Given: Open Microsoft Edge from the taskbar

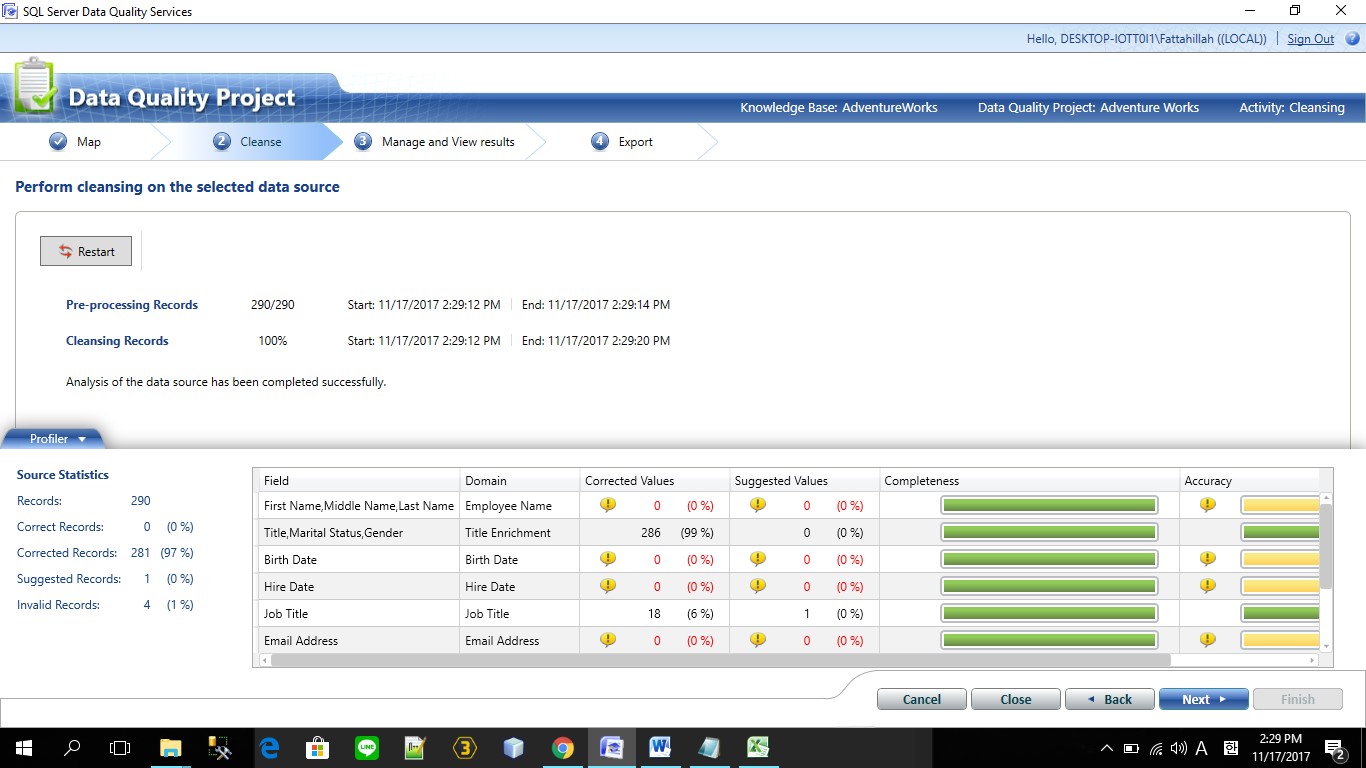Looking at the screenshot, I should coord(269,748).
